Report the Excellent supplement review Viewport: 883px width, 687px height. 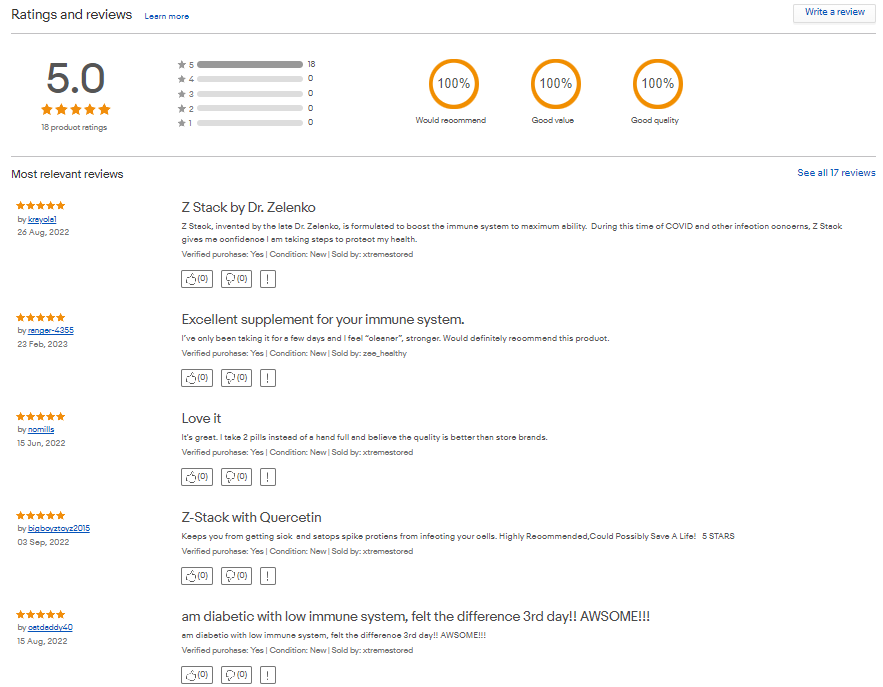[268, 378]
